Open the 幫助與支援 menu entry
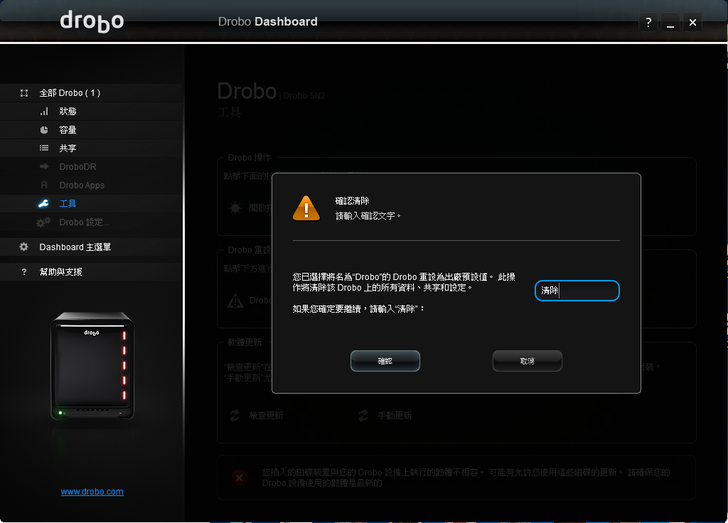Viewport: 728px width, 523px height. pos(61,272)
